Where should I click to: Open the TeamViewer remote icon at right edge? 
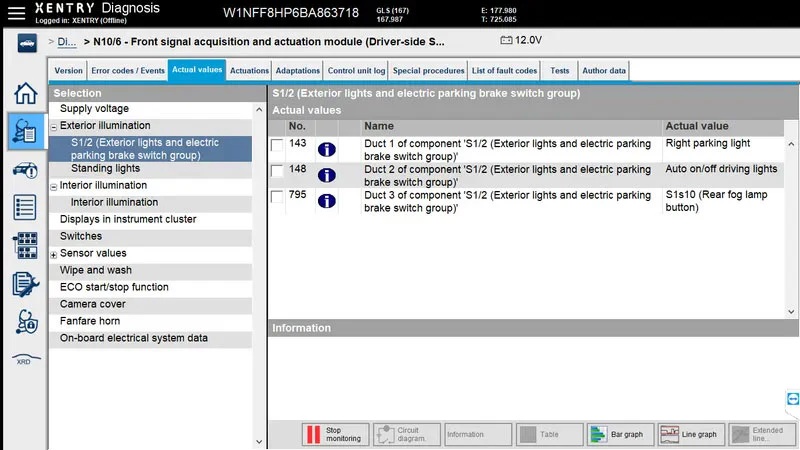click(792, 399)
